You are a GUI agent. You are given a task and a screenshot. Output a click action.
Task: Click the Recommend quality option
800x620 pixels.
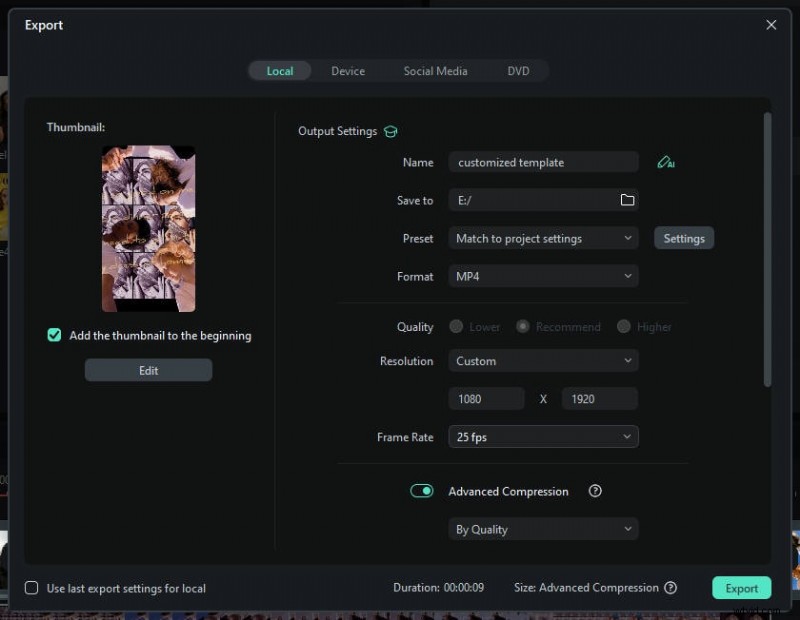pos(522,326)
